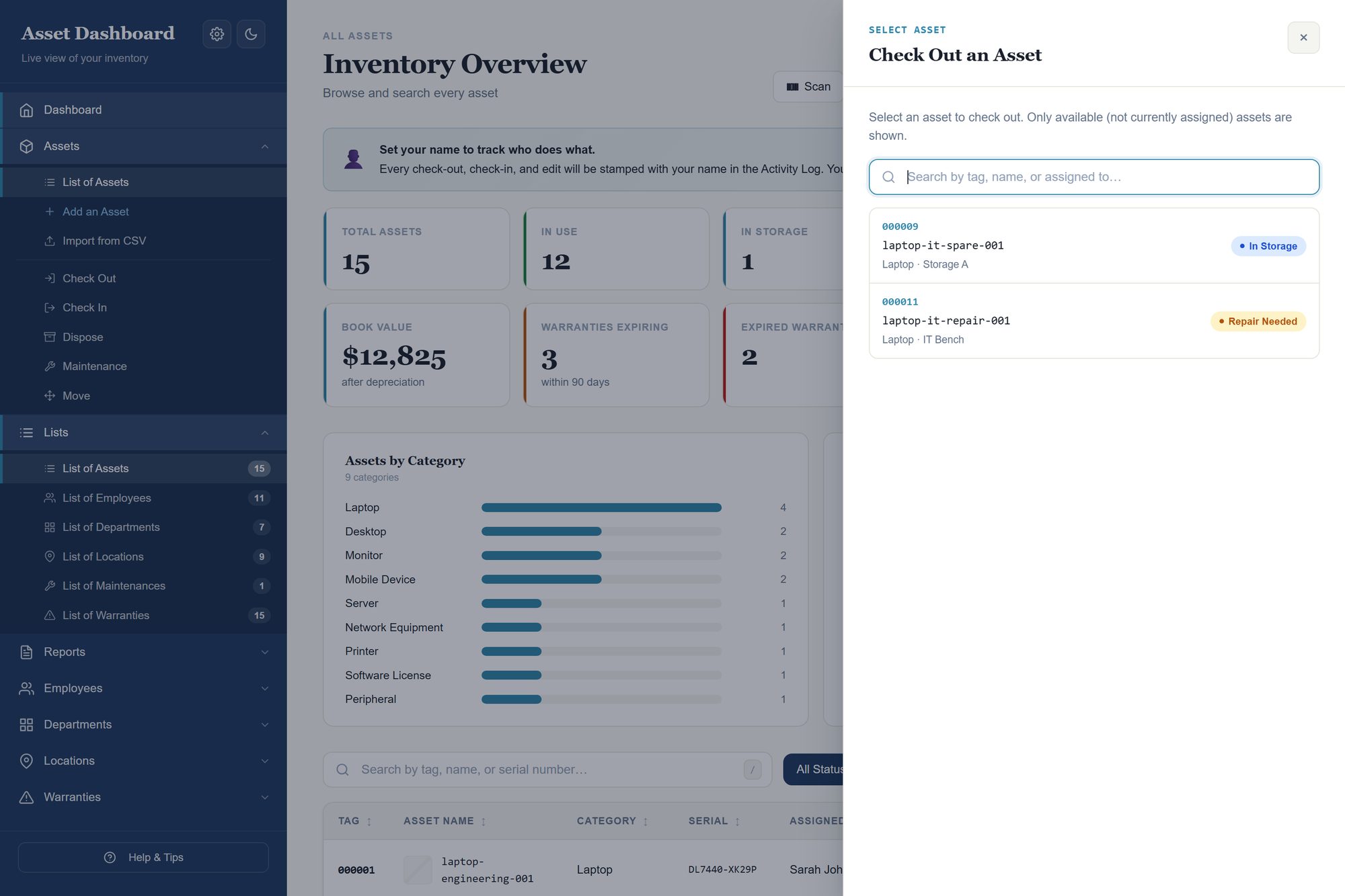
Task: Expand the Reports section chevron
Action: (265, 652)
